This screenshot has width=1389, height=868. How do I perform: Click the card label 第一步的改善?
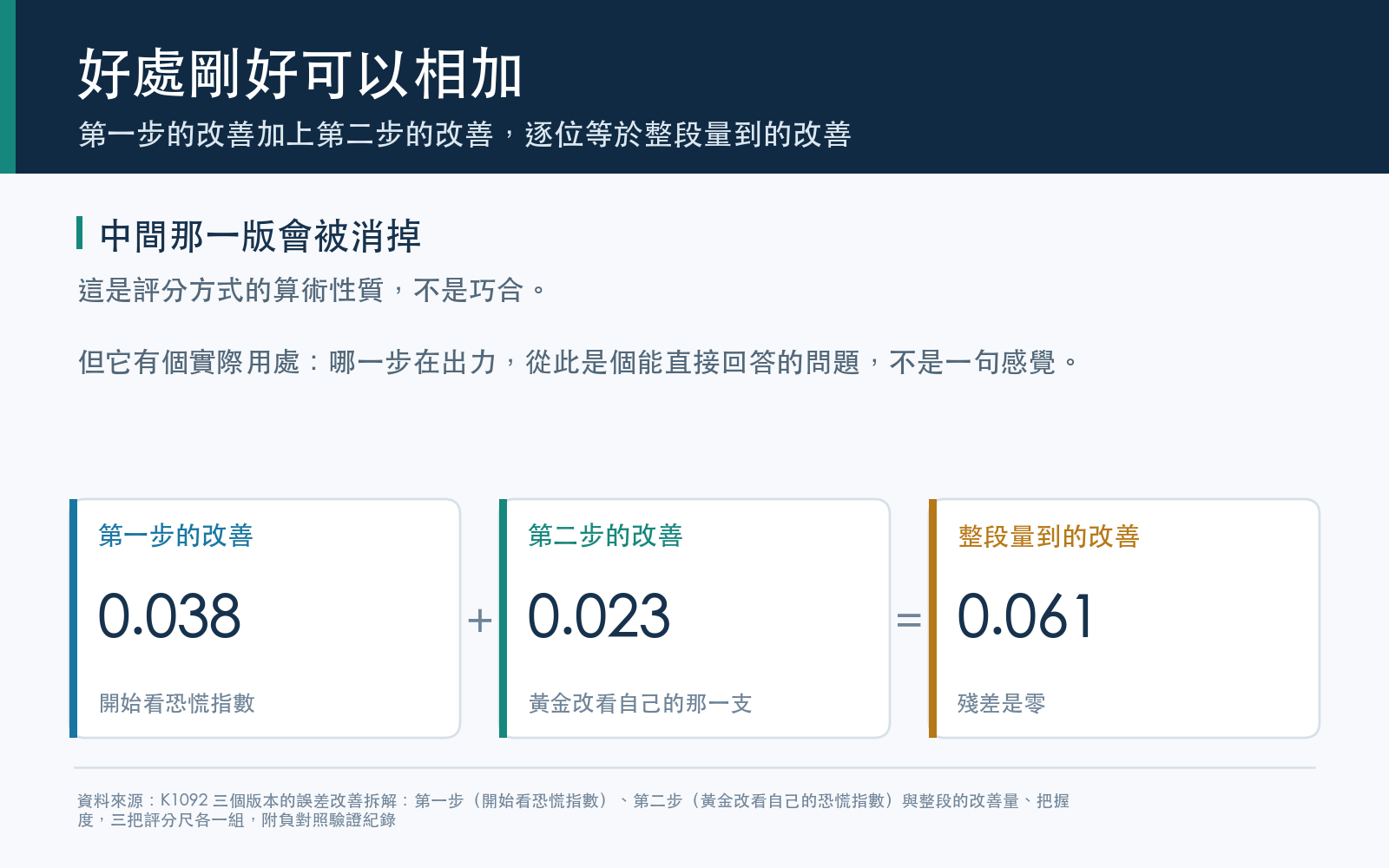176,536
